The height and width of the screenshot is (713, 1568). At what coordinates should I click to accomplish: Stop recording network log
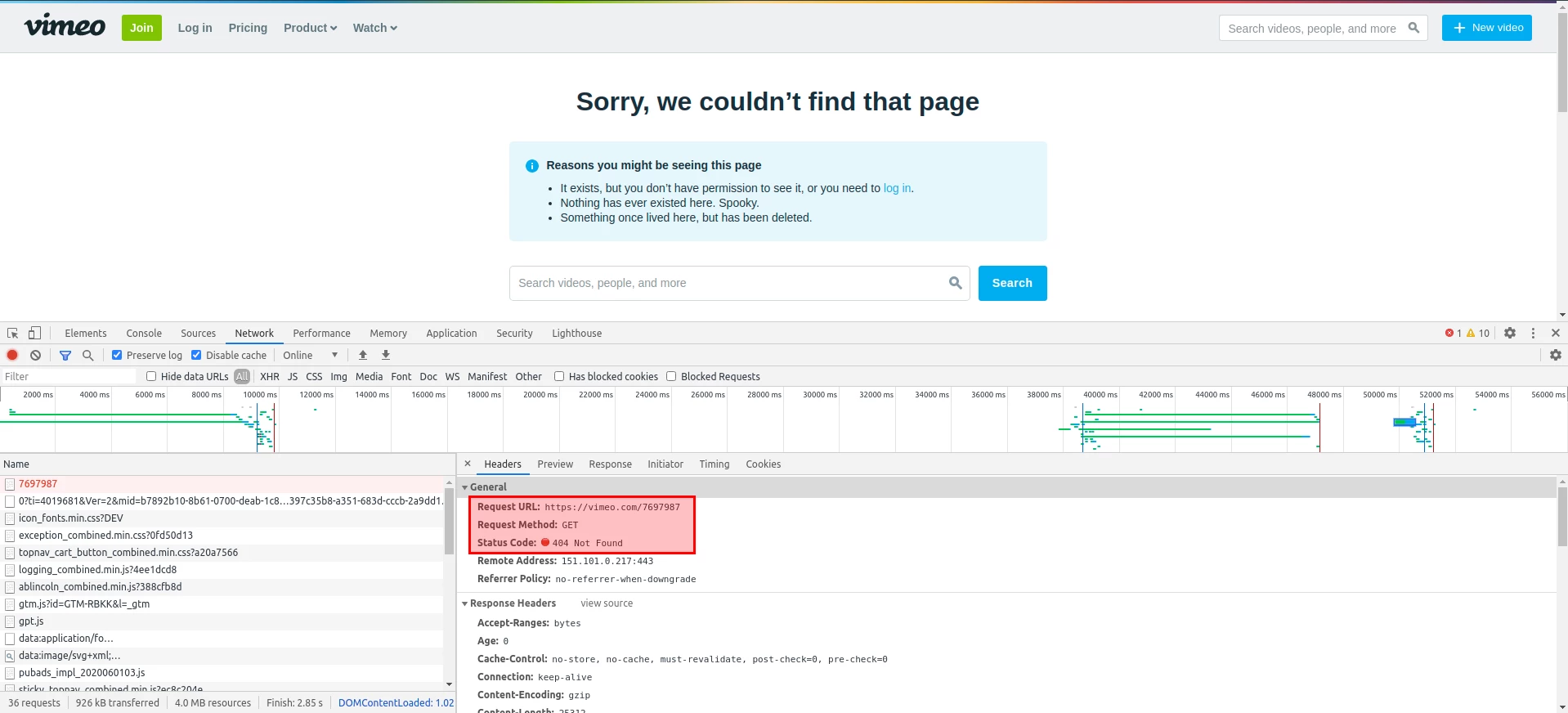[12, 355]
